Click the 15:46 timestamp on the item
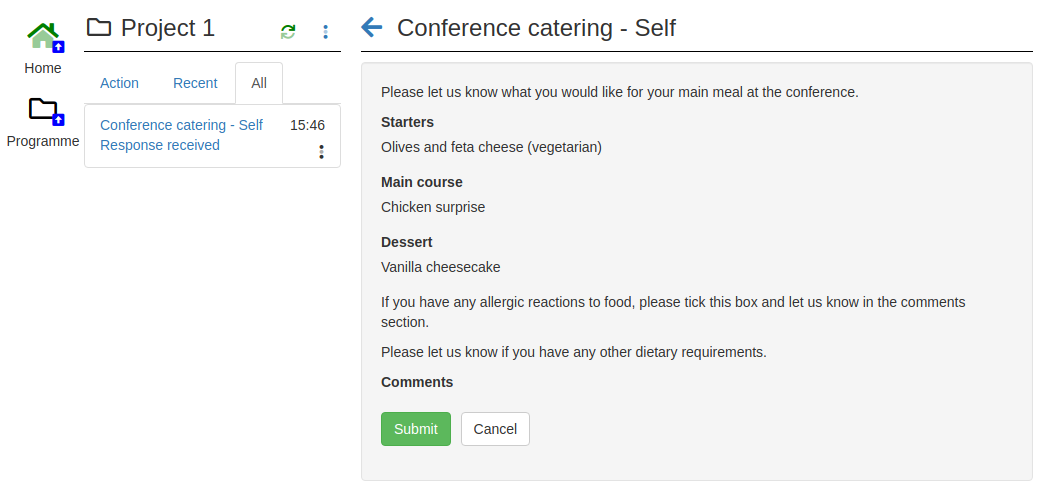This screenshot has height=488, width=1043. 307,125
